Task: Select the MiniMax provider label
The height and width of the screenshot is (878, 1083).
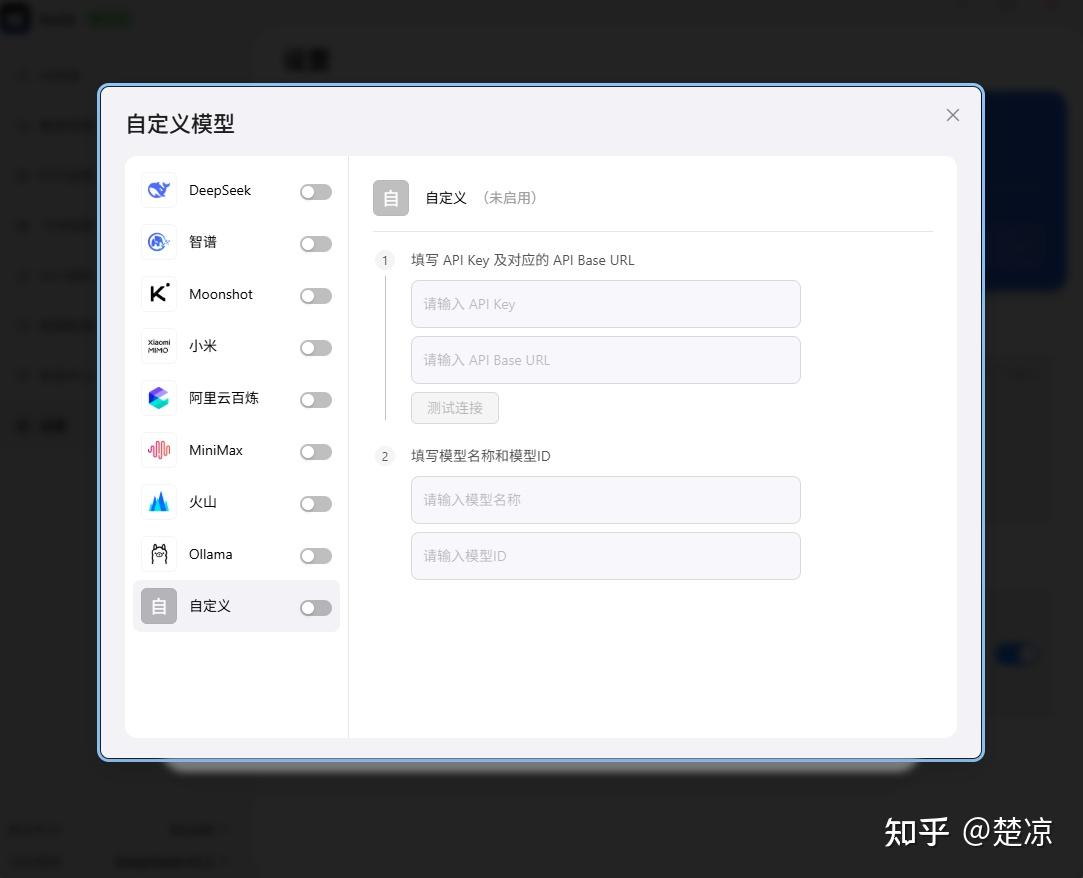Action: [215, 450]
